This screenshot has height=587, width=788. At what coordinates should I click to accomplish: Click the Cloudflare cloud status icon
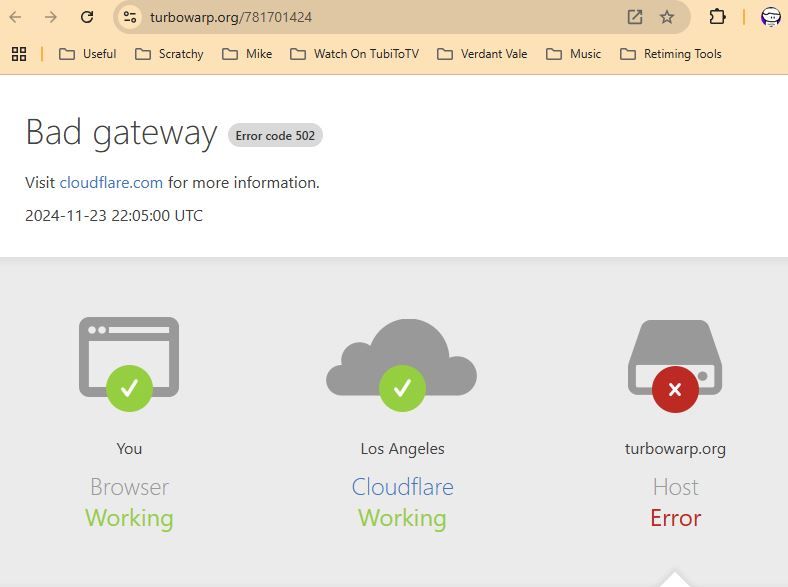[x=402, y=365]
